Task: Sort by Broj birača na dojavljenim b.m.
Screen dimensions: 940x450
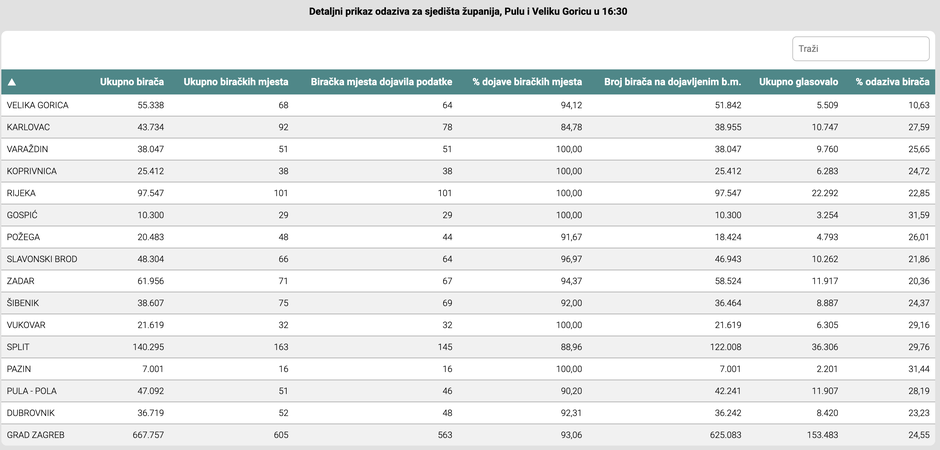Action: 673,82
